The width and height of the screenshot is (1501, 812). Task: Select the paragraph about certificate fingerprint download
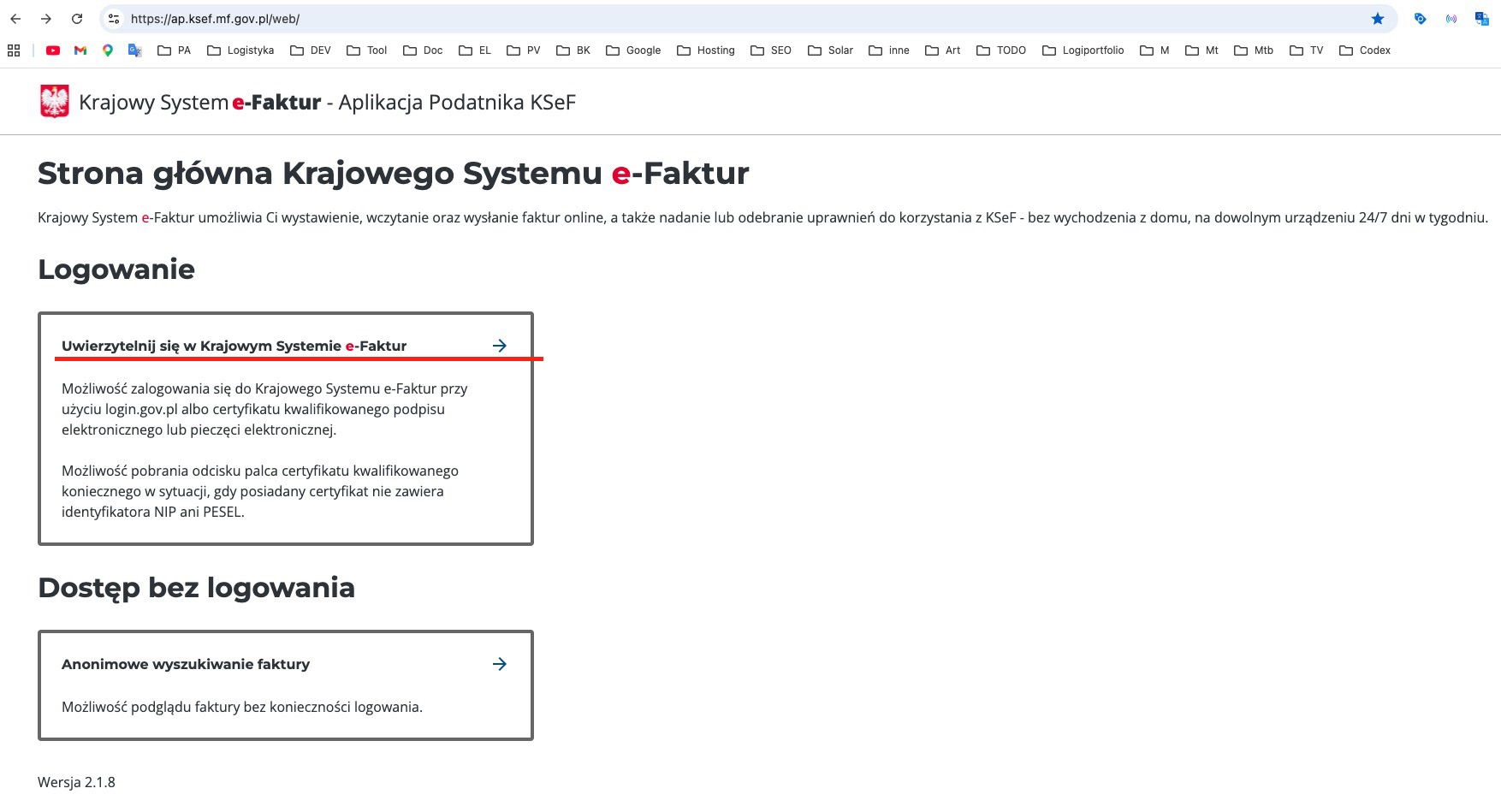pyautogui.click(x=260, y=491)
